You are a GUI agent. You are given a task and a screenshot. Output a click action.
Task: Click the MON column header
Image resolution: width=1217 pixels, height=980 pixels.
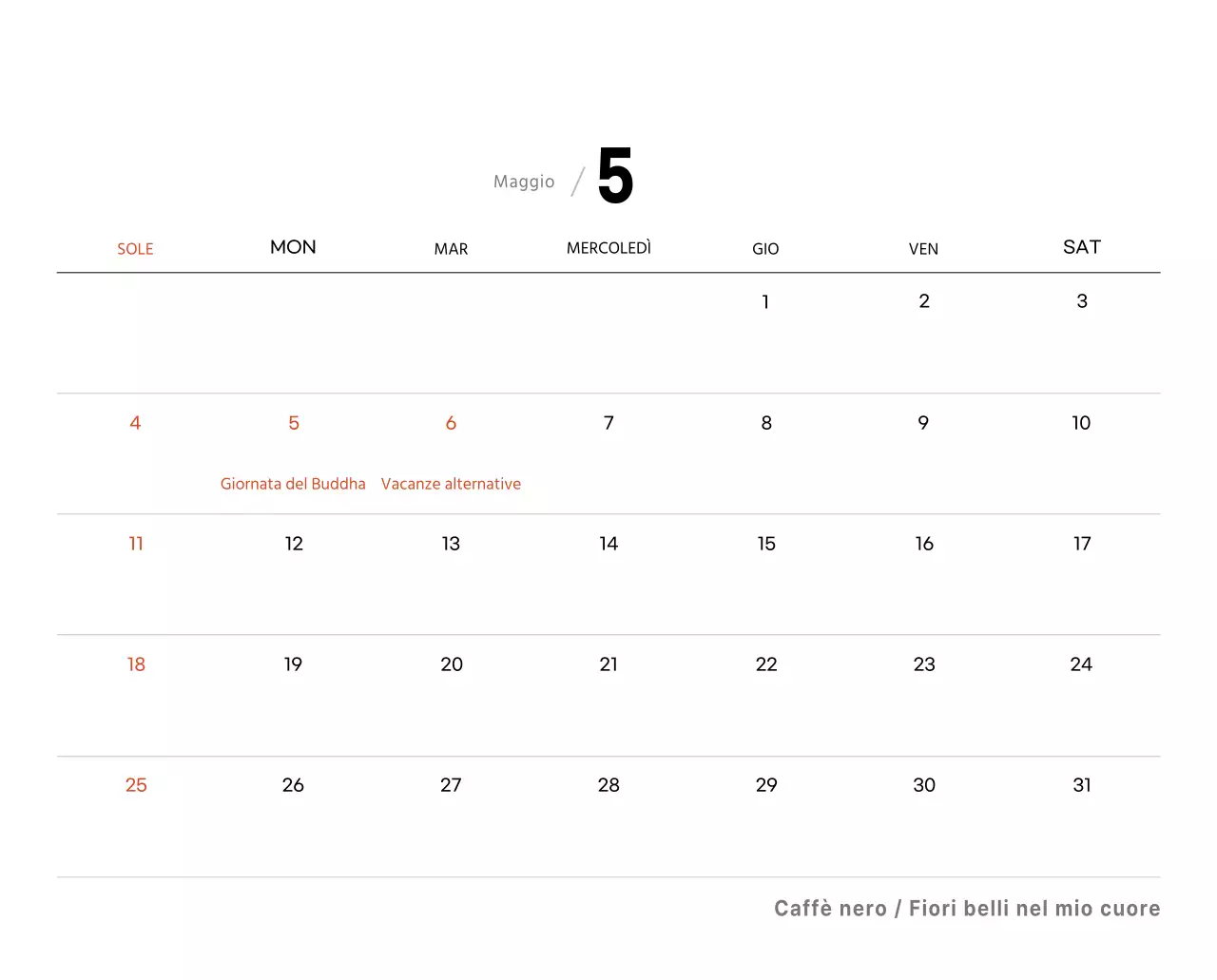tap(293, 247)
